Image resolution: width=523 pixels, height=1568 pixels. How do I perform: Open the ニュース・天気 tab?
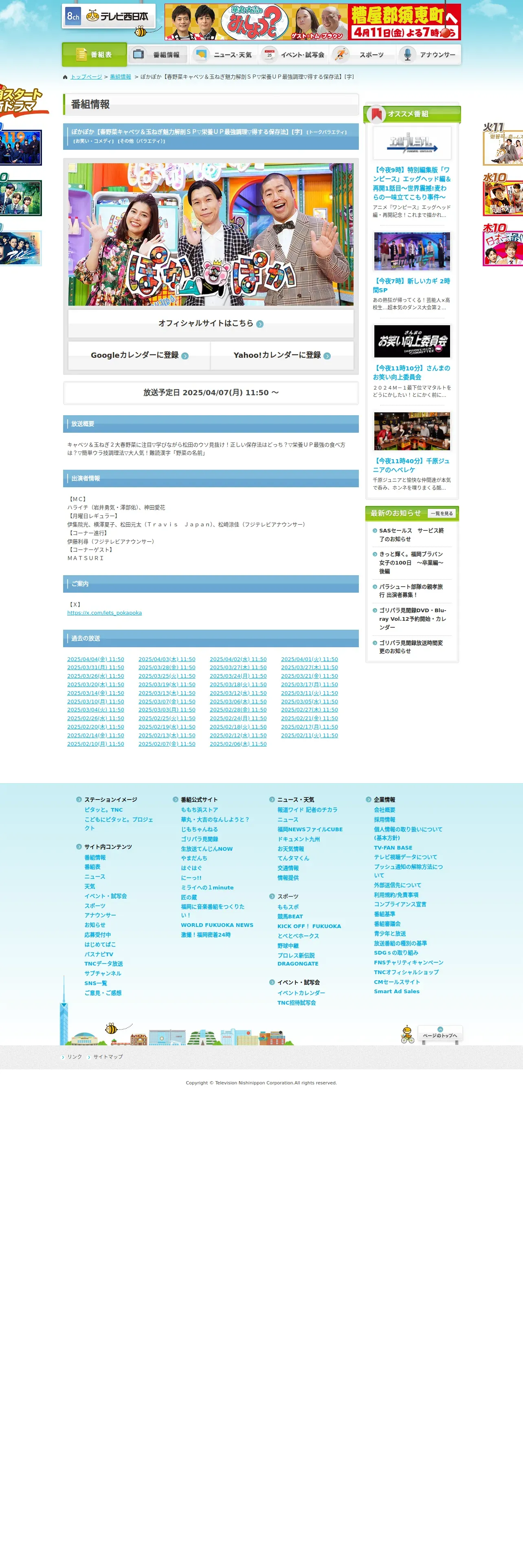coord(224,55)
